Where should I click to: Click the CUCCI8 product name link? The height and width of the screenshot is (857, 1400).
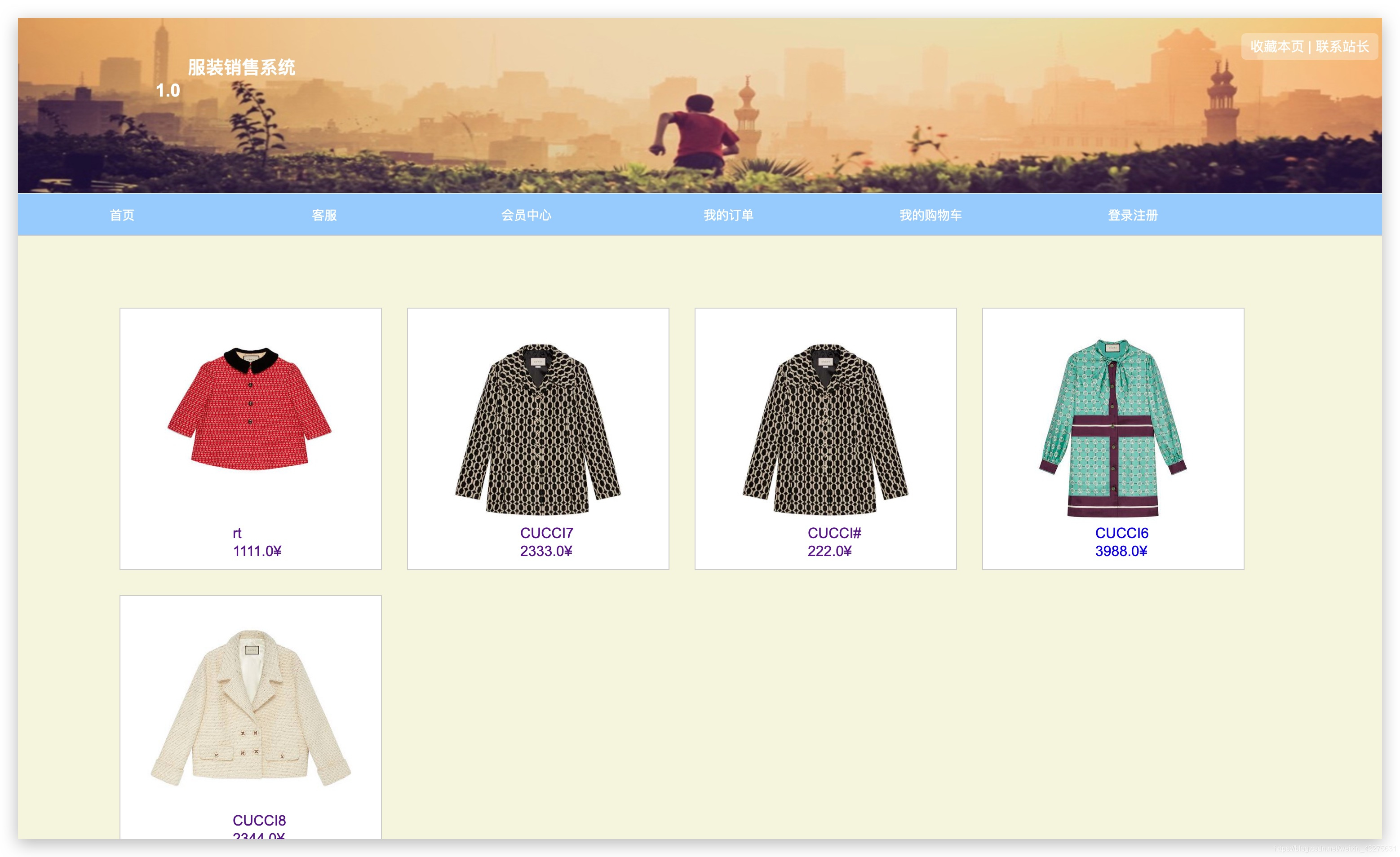(x=259, y=820)
